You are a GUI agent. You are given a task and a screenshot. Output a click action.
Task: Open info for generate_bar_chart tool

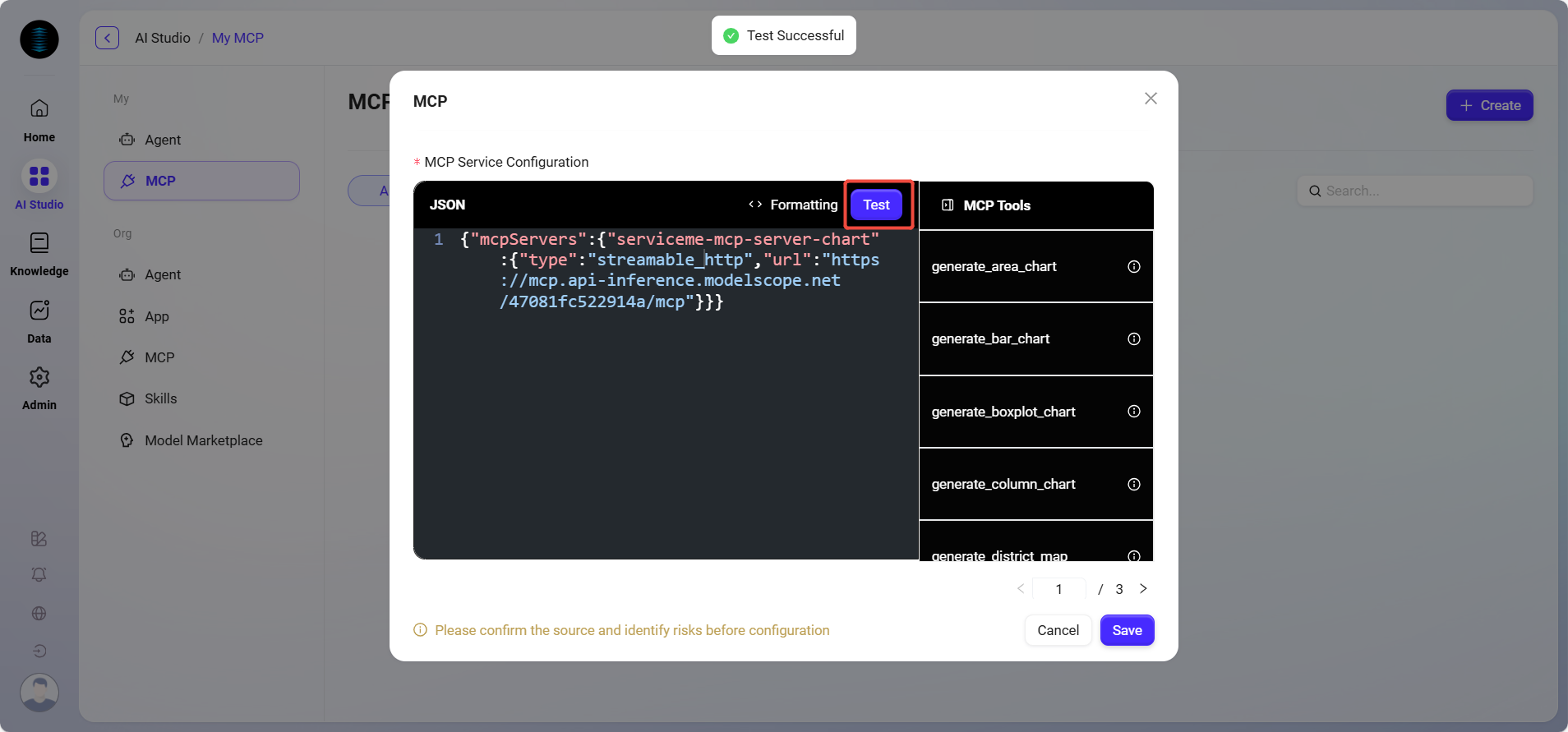tap(1133, 339)
